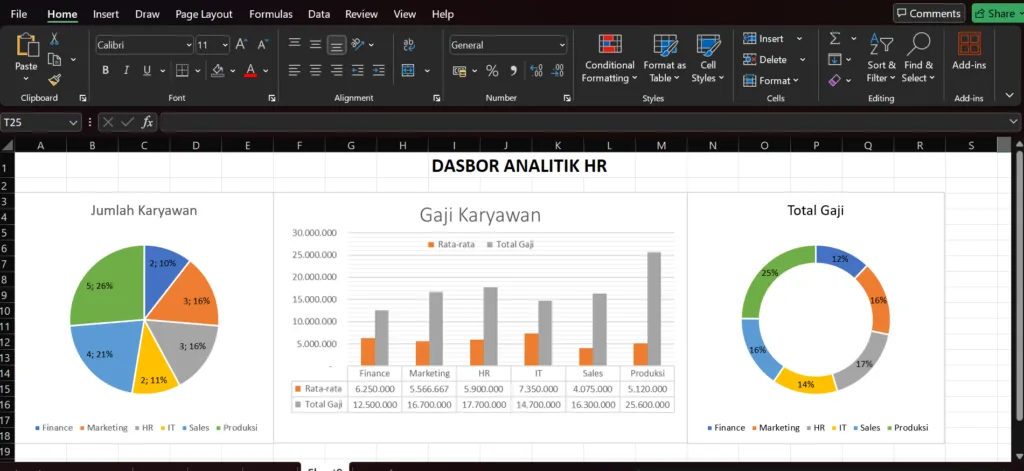1024x471 pixels.
Task: Apply Accounting Number Format icon
Action: click(x=459, y=71)
